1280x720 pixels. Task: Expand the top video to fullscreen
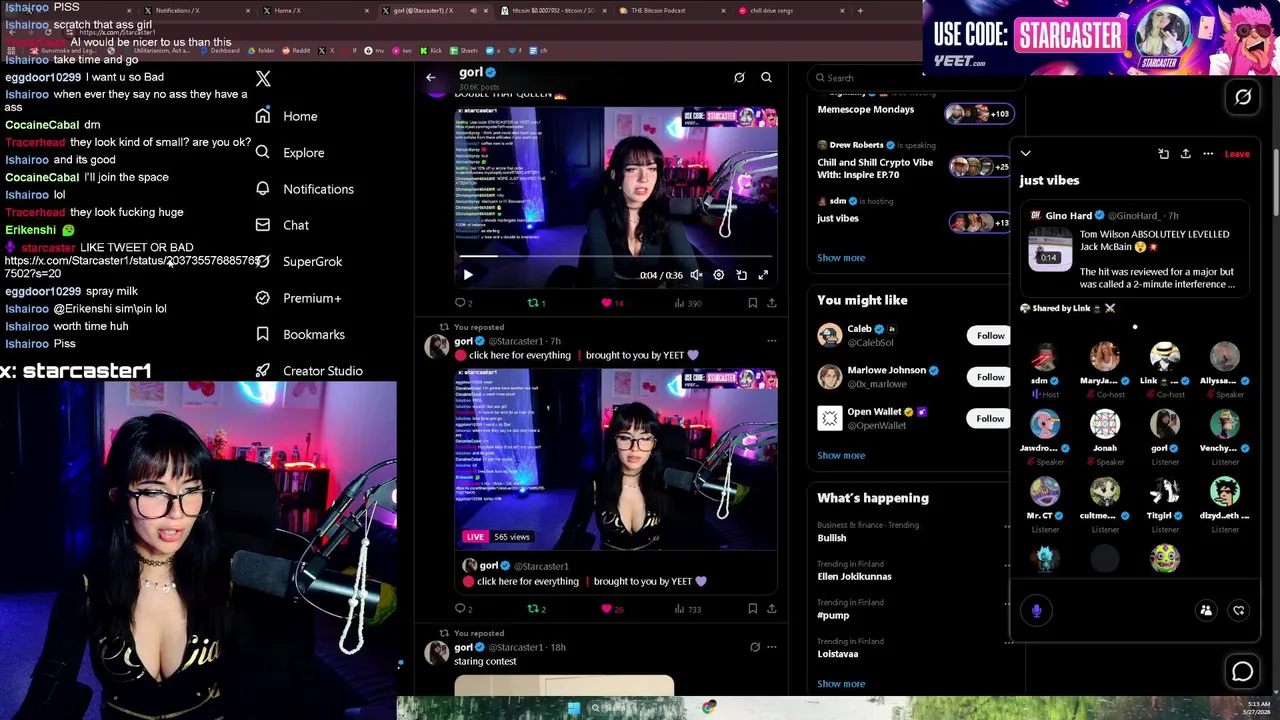point(763,274)
